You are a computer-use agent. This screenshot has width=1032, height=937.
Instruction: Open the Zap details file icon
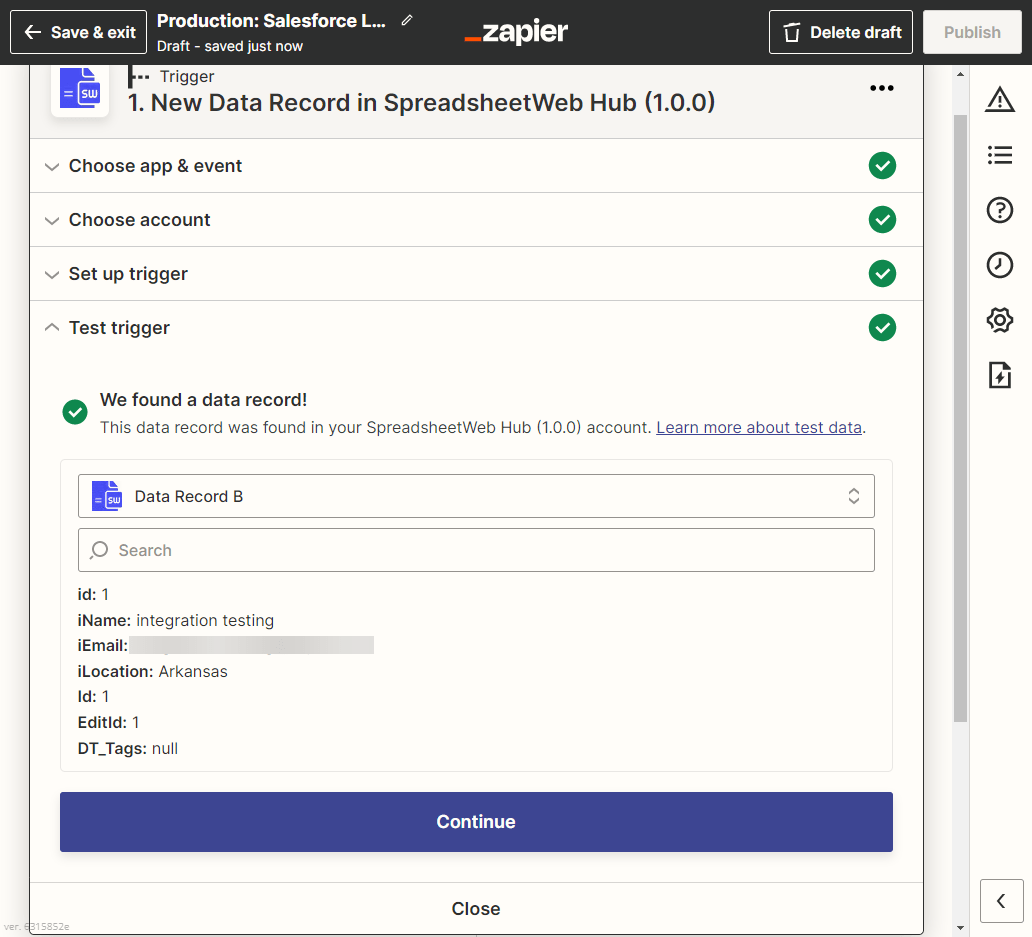999,375
